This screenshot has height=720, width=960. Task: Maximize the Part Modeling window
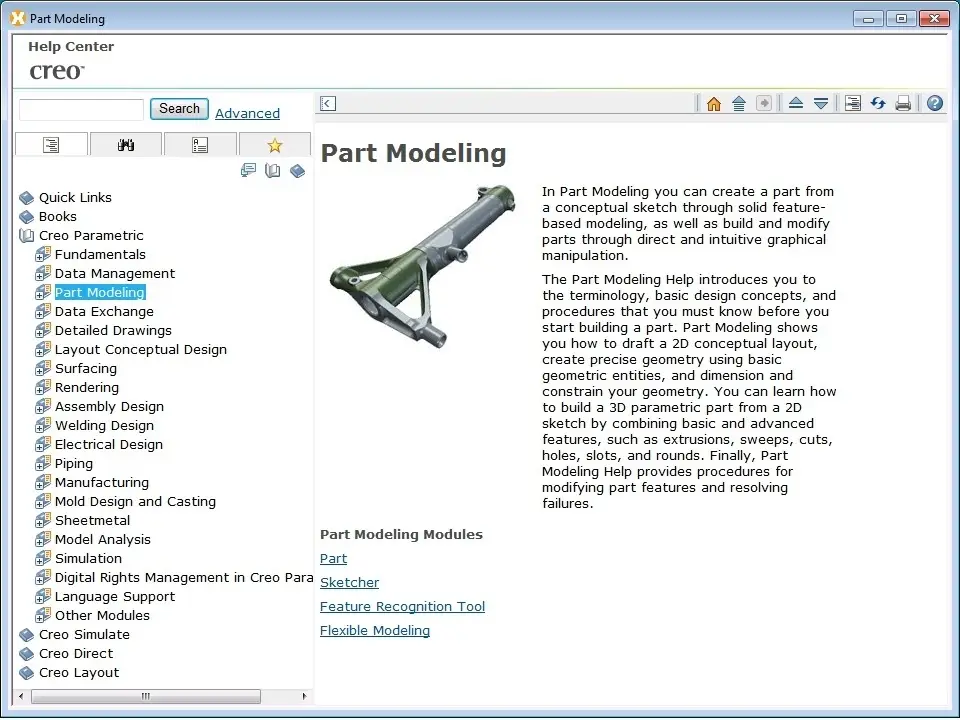point(901,18)
